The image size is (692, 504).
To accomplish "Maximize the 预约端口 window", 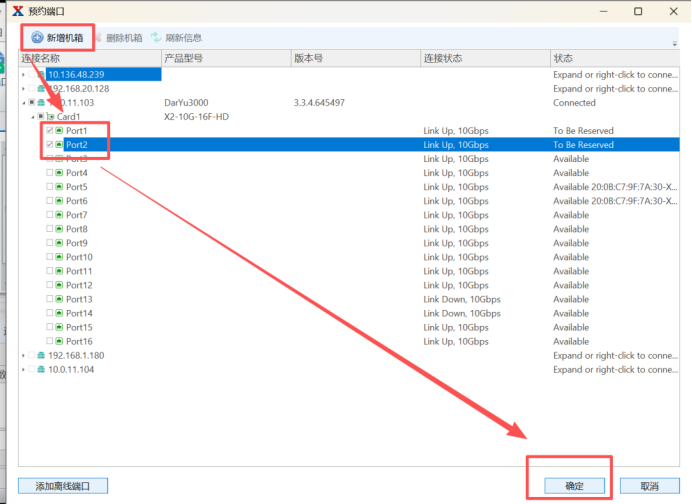I will 638,11.
